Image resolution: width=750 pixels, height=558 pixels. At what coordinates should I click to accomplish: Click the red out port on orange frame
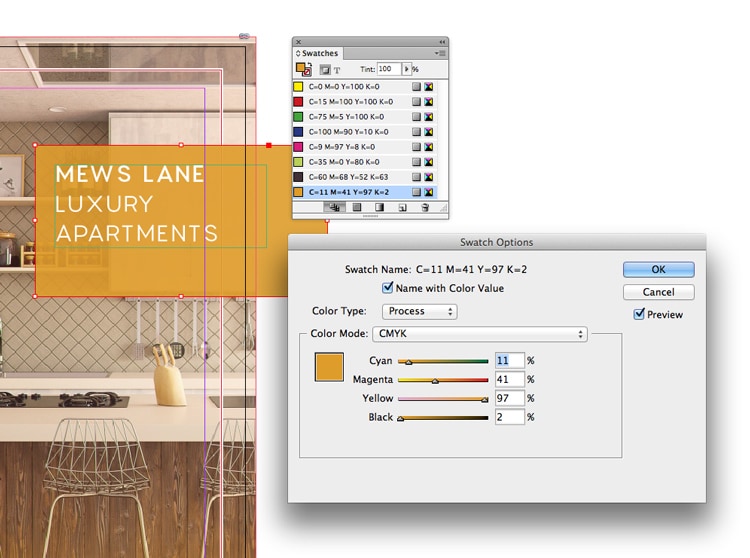pyautogui.click(x=269, y=145)
